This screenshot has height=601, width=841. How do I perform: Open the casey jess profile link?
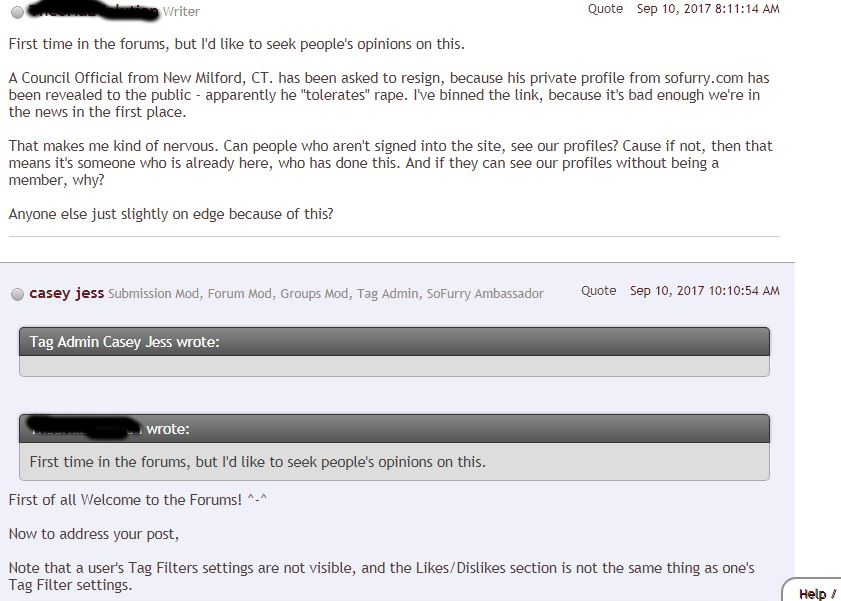coord(66,293)
